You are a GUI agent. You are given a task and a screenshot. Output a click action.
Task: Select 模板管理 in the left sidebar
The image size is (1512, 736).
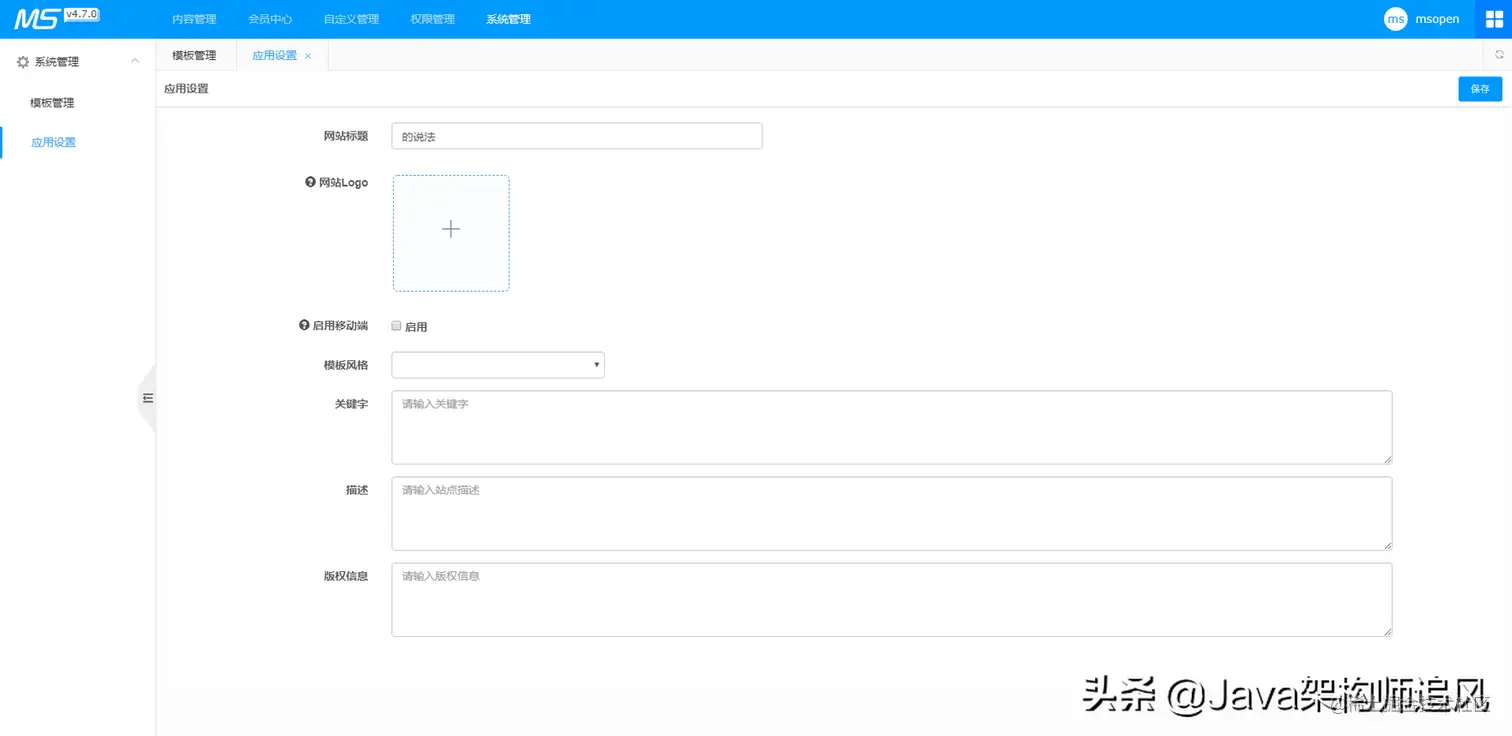point(52,102)
